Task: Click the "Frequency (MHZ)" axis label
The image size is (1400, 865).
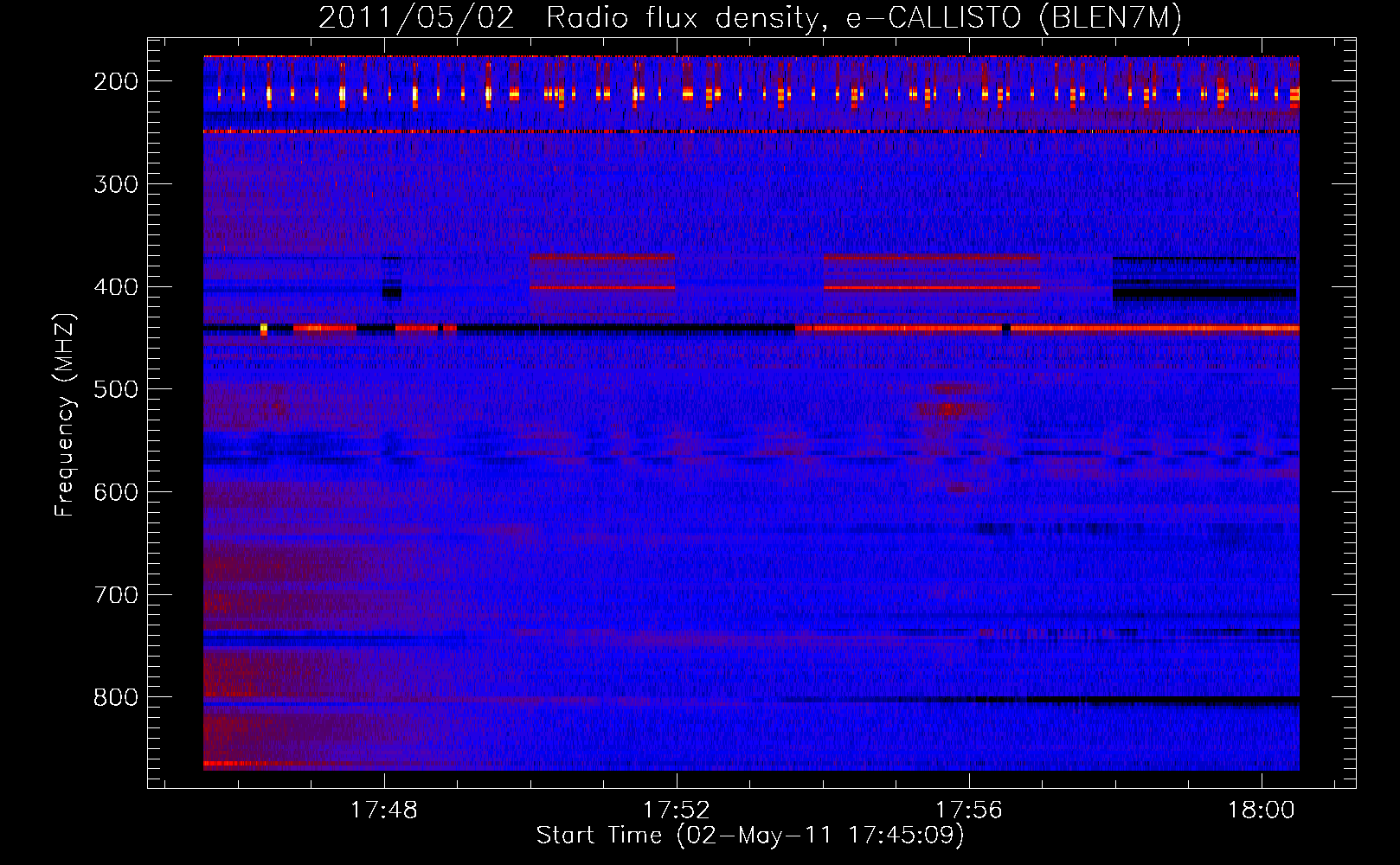Action: (65, 414)
